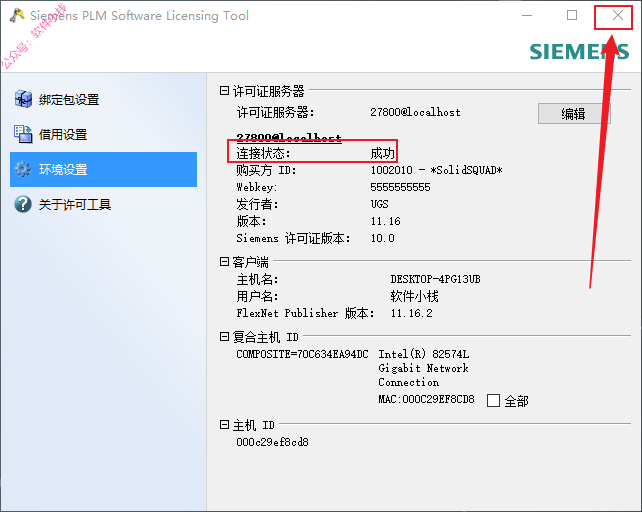Click the 关于许可工具 question mark icon
642x512 pixels.
pyautogui.click(x=23, y=204)
